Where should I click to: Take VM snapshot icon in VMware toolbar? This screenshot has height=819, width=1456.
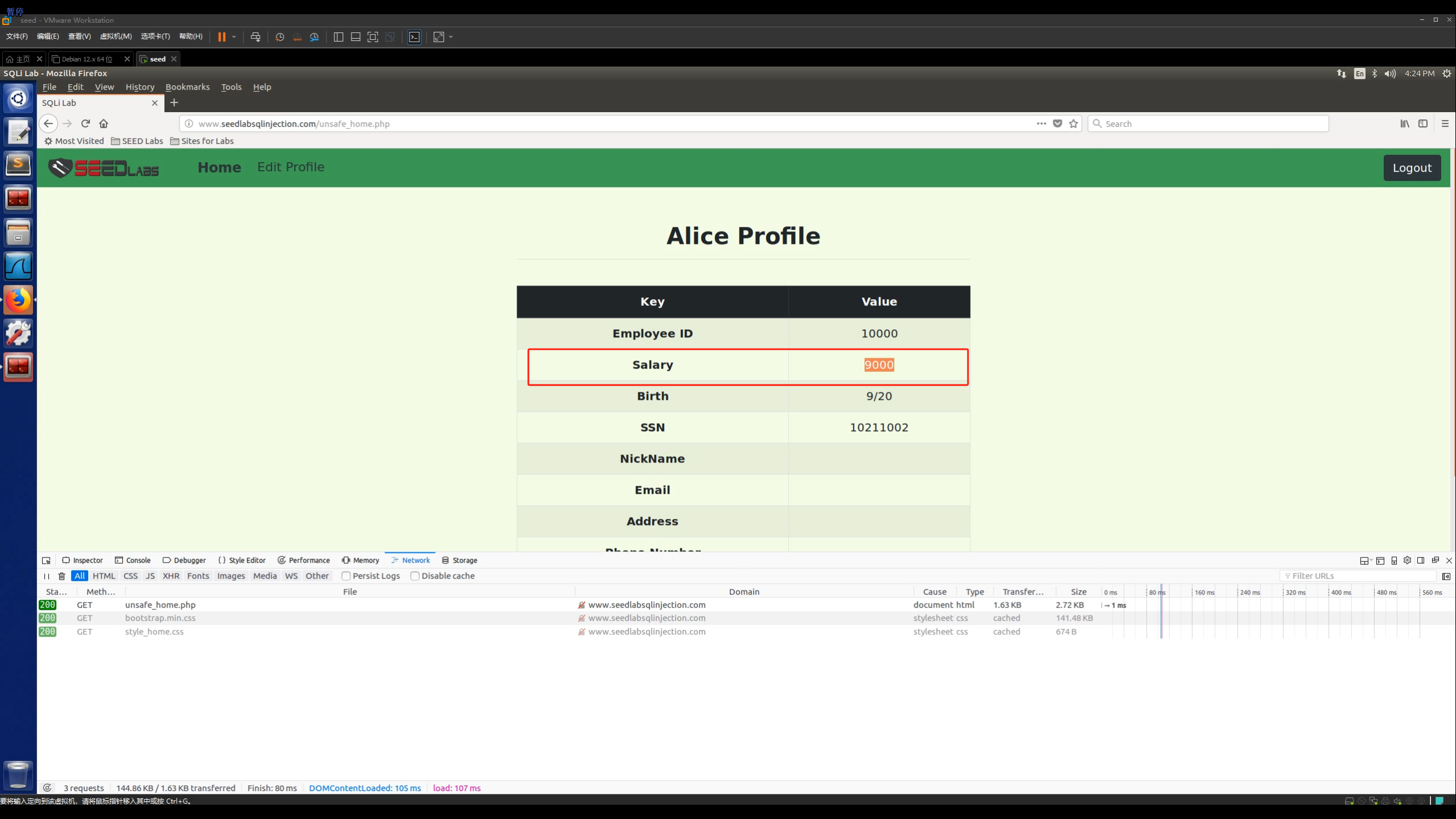(279, 37)
